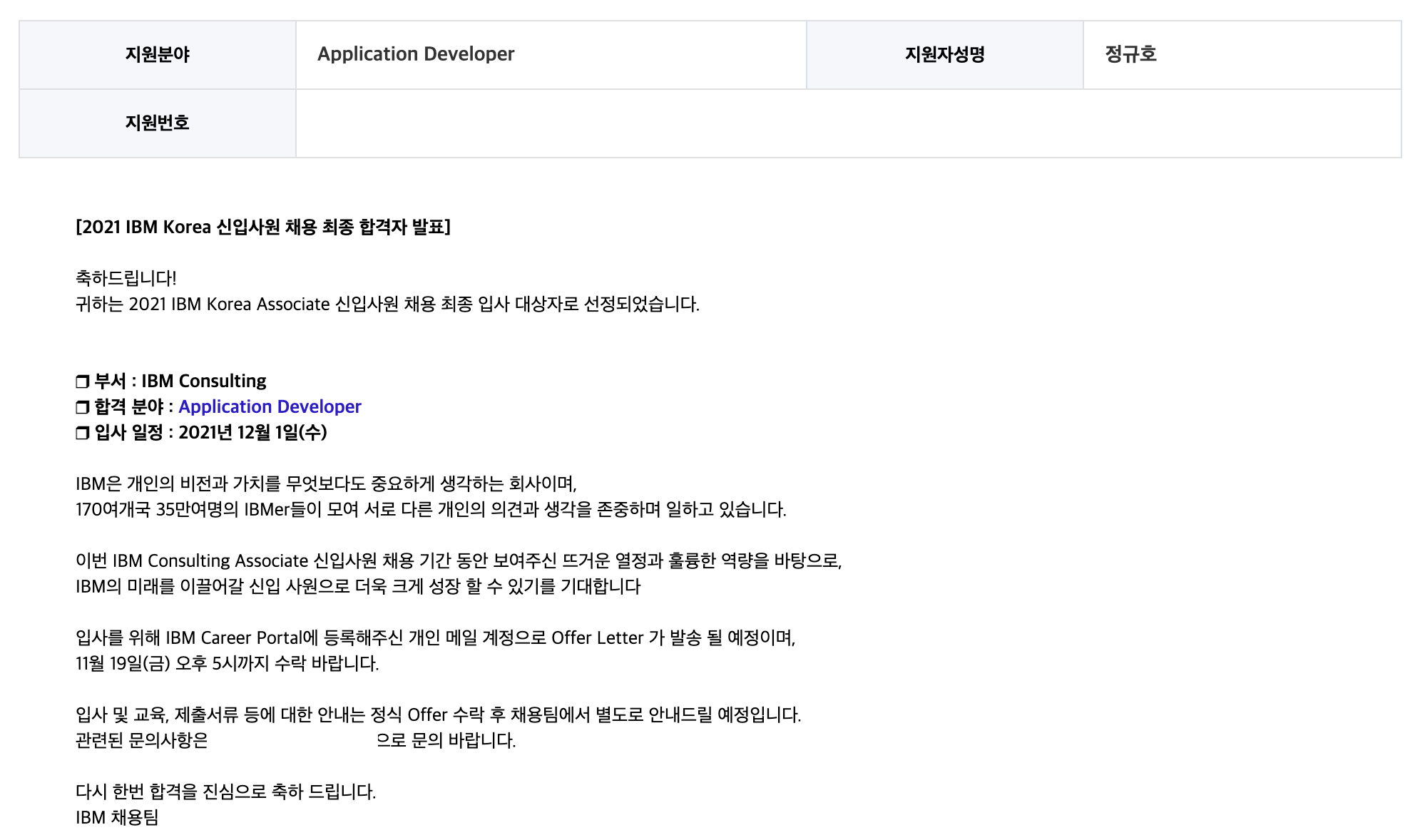Click the 2021년 12월 1일(수) start date
Screen dimensions: 1425x840
252,432
